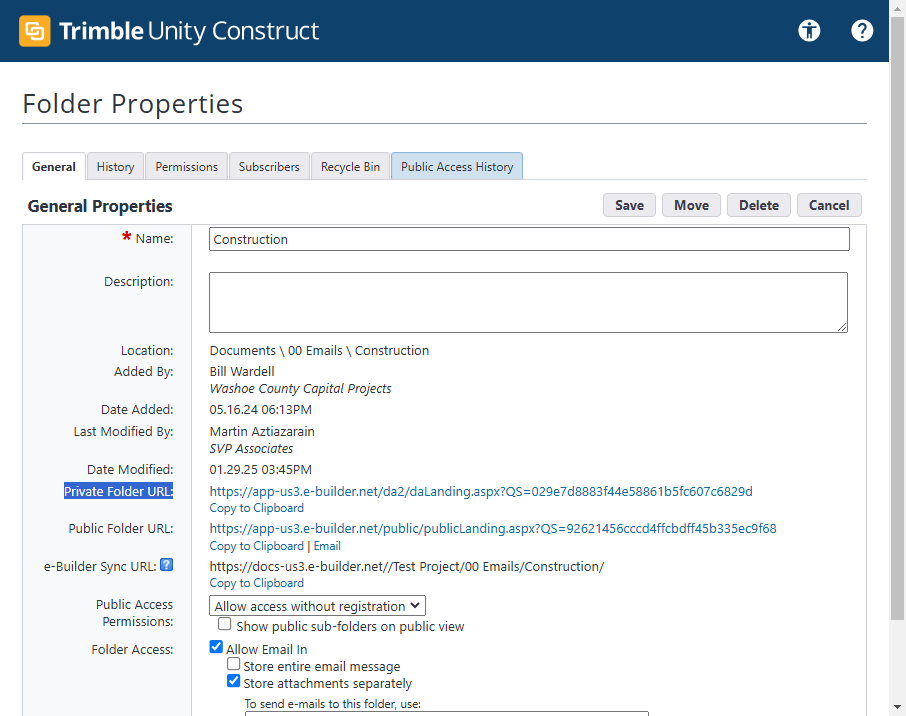Click the Save button

[629, 205]
